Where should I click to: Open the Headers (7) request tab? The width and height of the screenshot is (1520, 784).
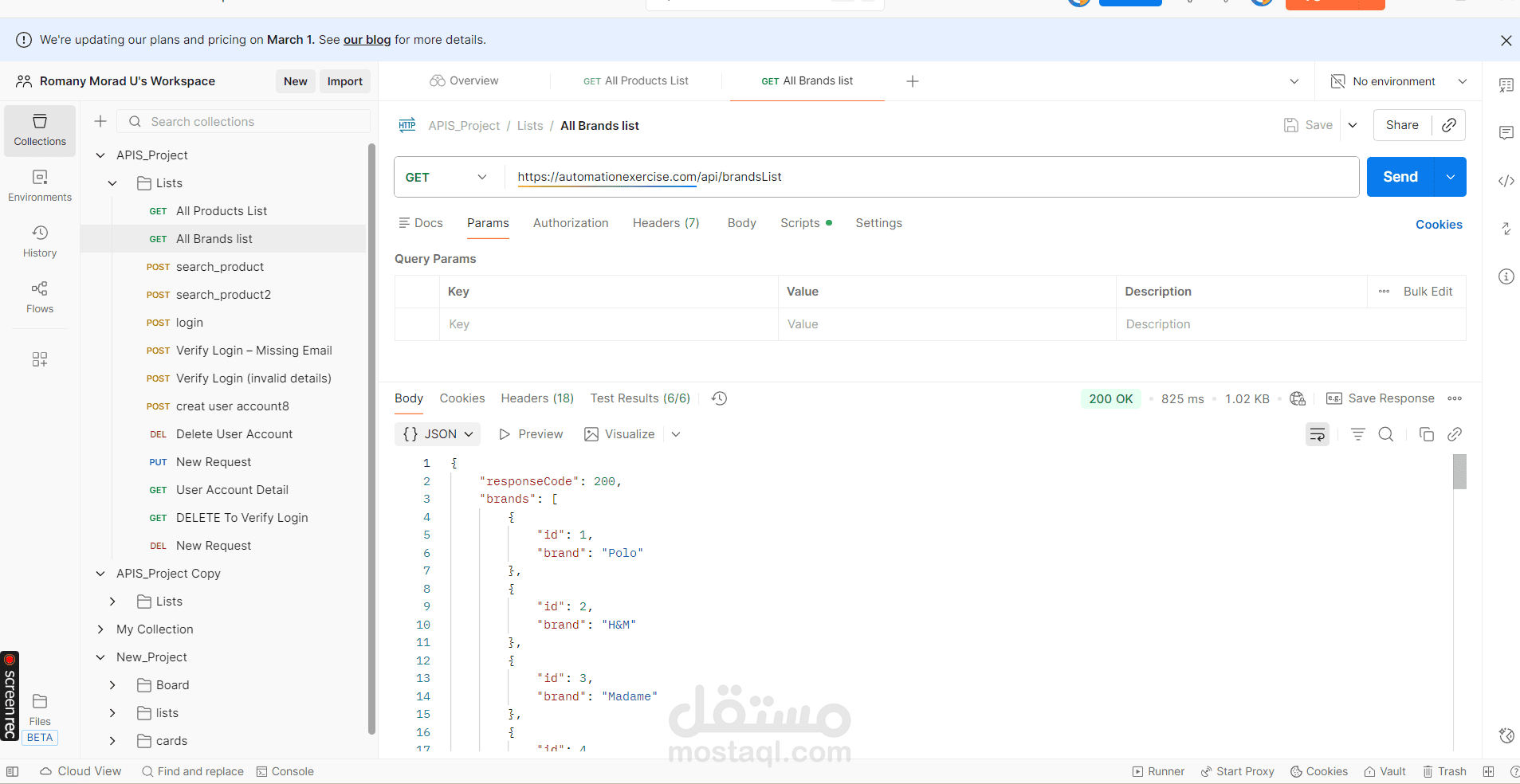666,223
